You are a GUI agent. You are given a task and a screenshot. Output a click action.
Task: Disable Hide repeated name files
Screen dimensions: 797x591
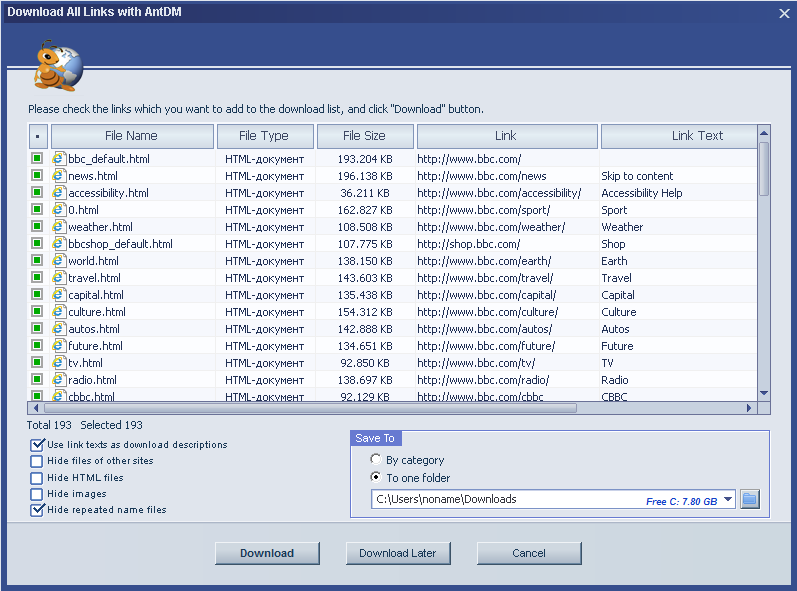pos(36,510)
